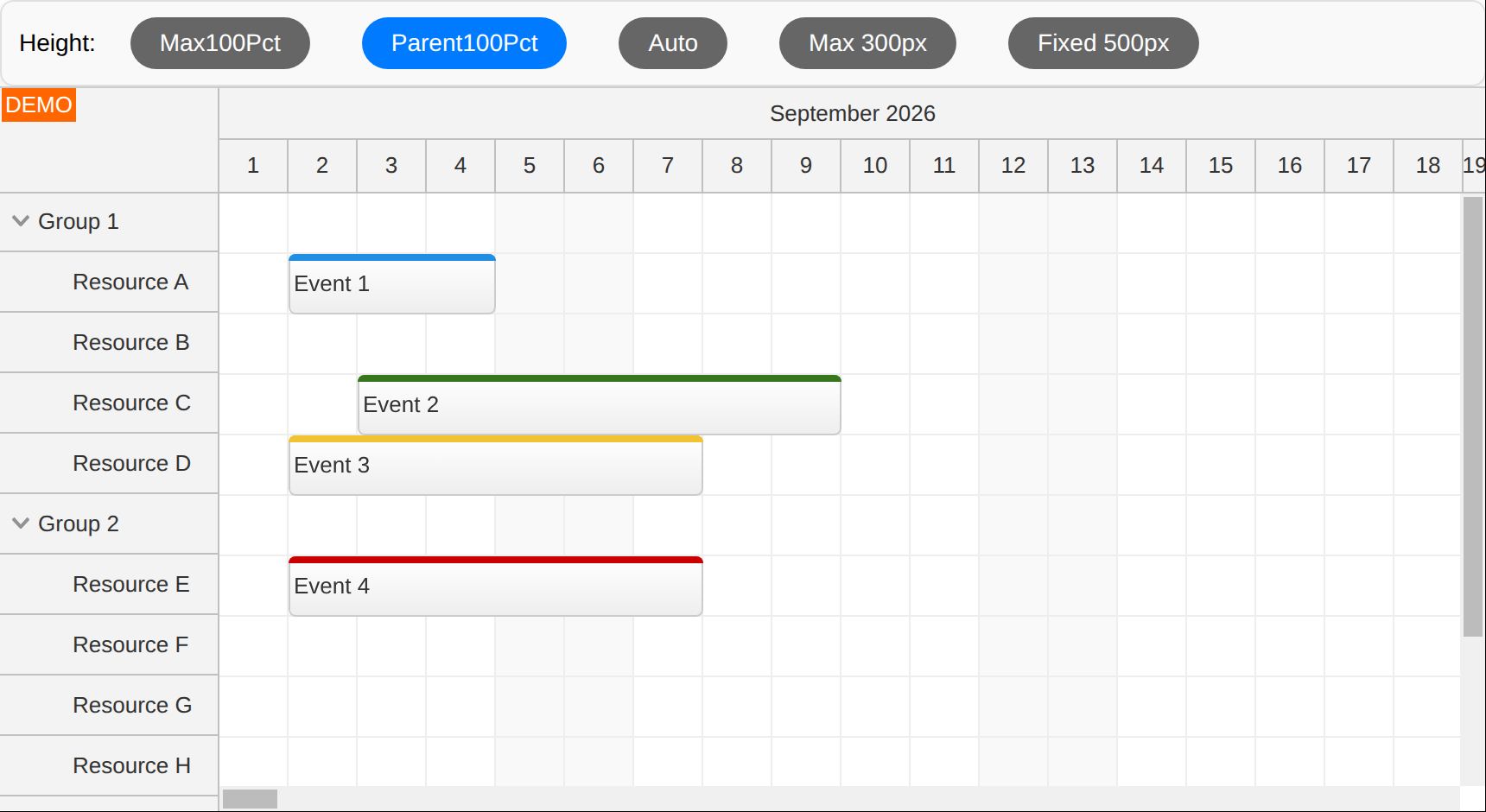Open Event 1 on Resource A
Image resolution: width=1486 pixels, height=812 pixels.
coord(391,283)
